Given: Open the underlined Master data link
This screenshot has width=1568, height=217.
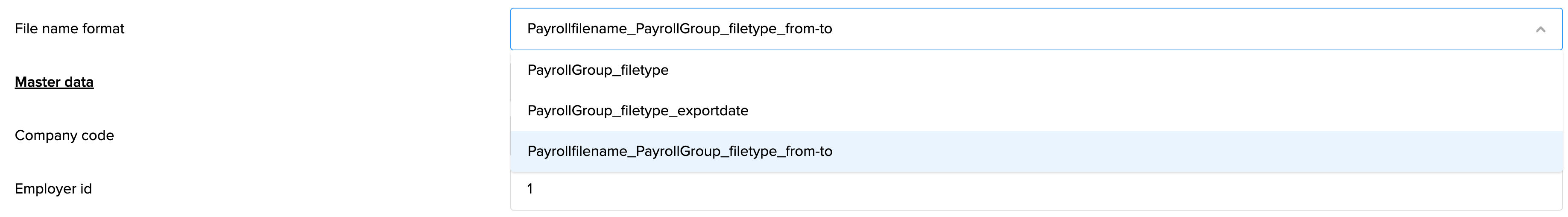Looking at the screenshot, I should coord(54,82).
